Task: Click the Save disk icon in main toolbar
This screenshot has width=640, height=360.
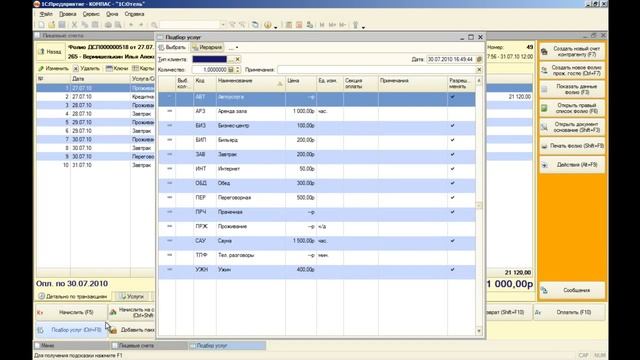Action: 62,25
